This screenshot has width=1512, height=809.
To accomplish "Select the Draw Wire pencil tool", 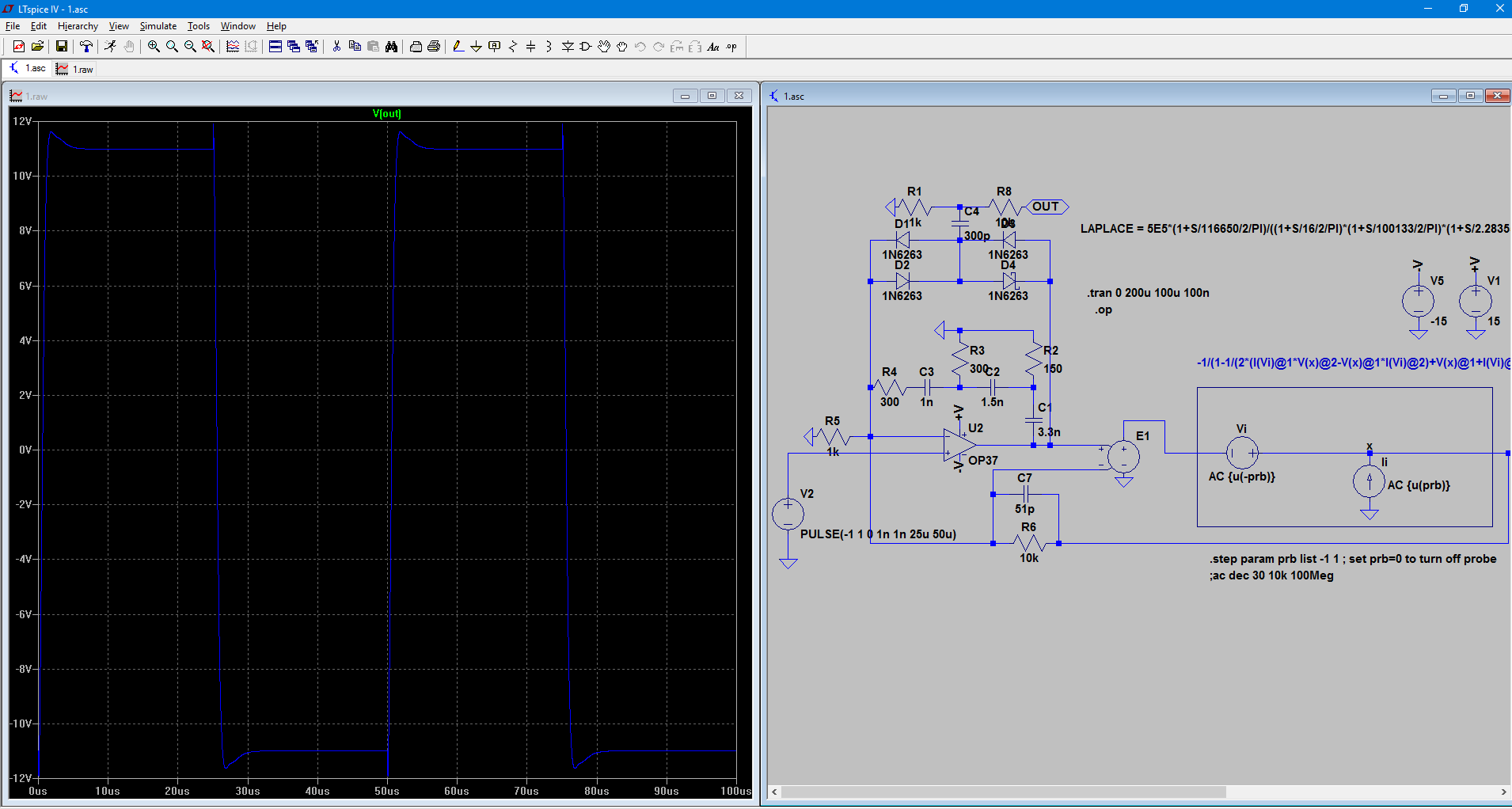I will (x=458, y=47).
